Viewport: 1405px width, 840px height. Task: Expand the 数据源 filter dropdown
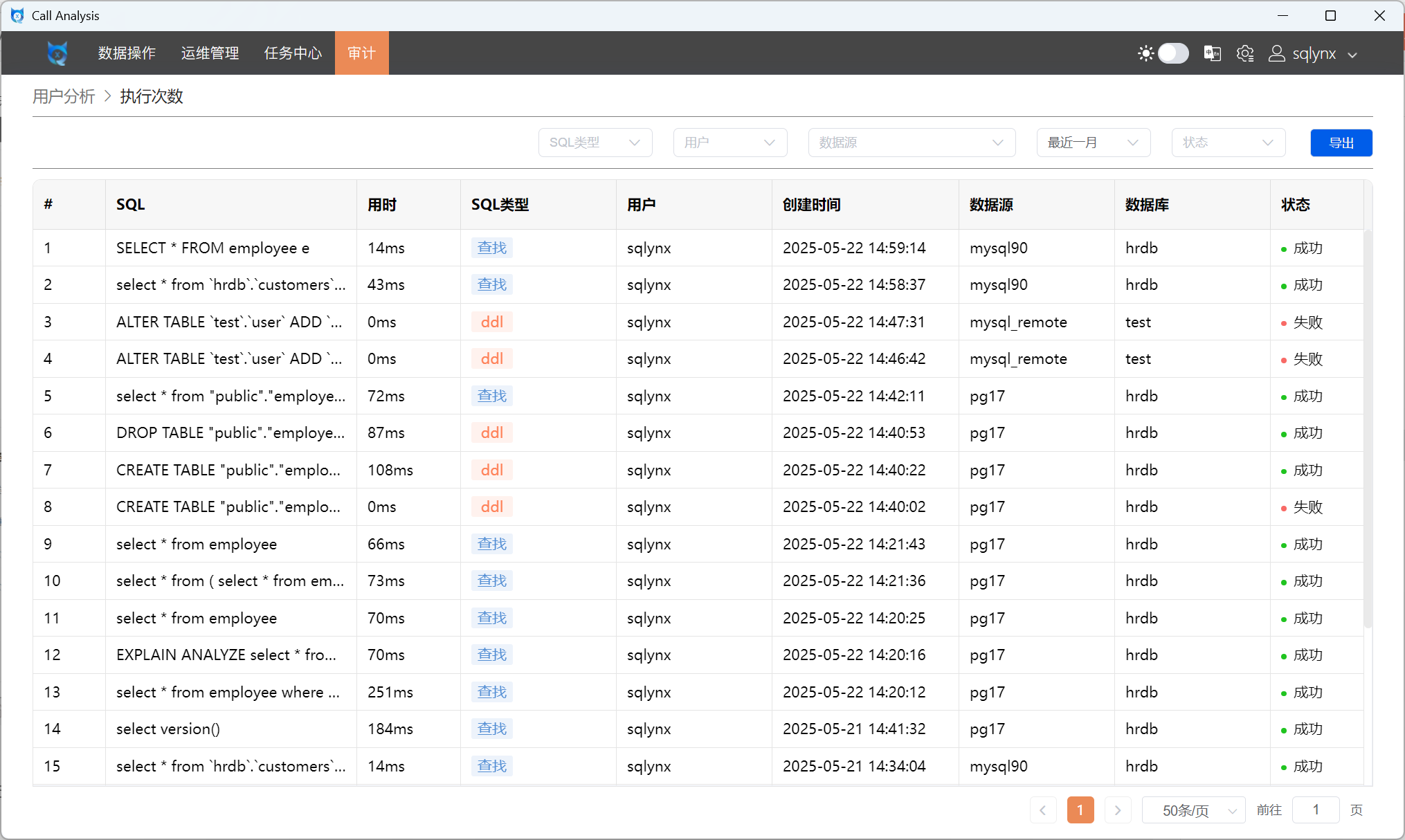[x=911, y=143]
